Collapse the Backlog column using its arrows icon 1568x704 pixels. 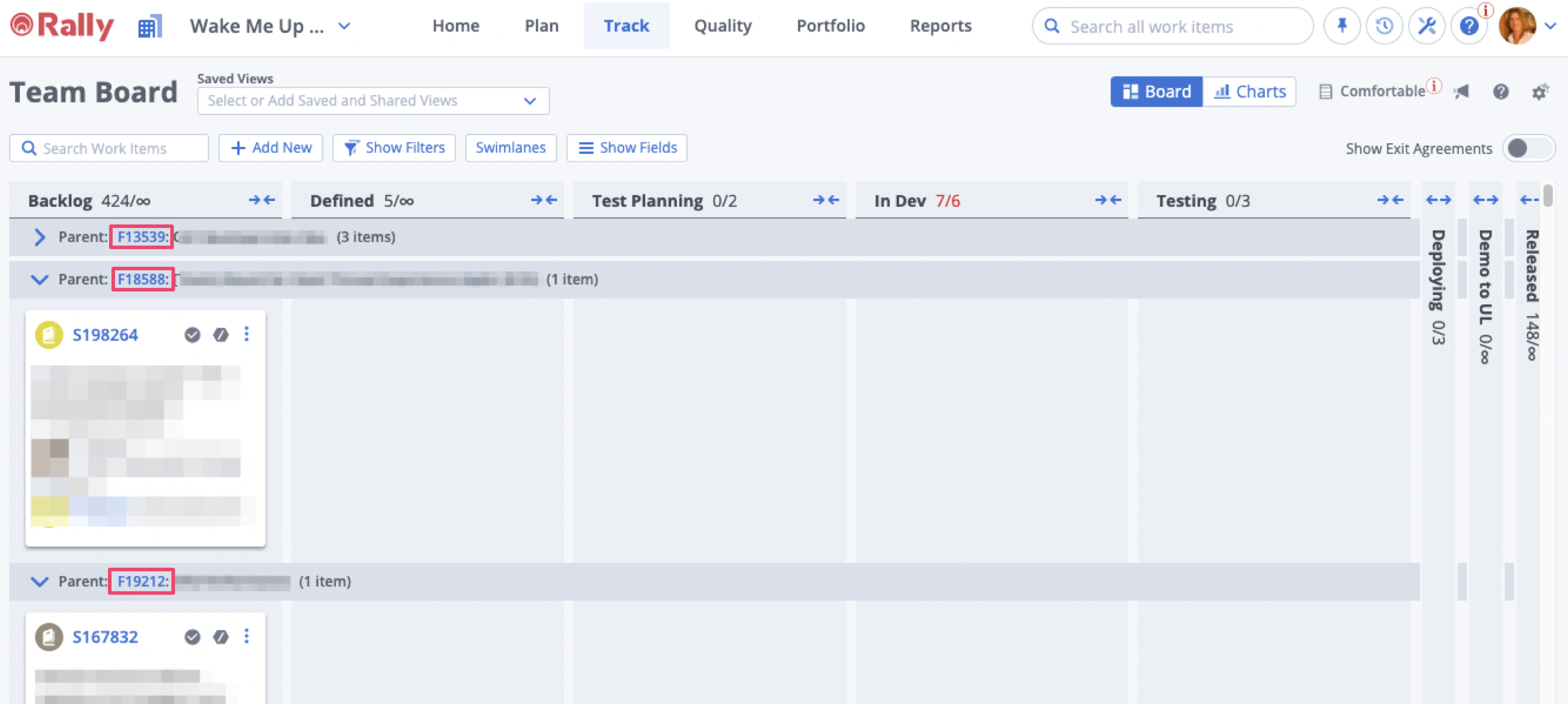262,199
